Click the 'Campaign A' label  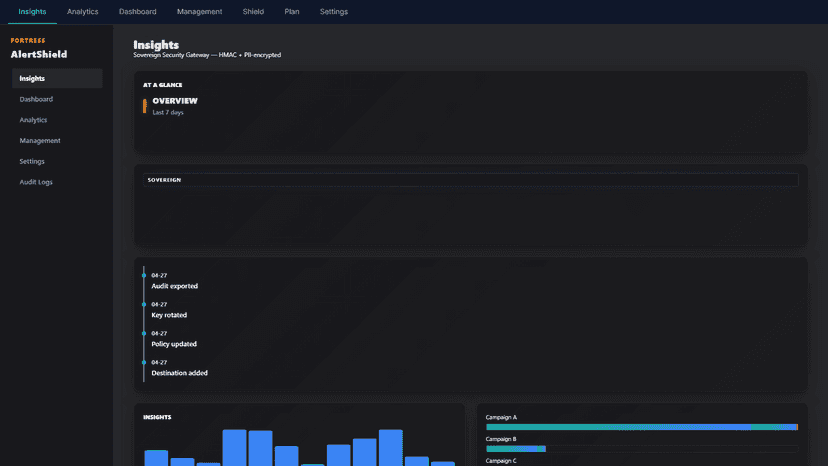(501, 417)
